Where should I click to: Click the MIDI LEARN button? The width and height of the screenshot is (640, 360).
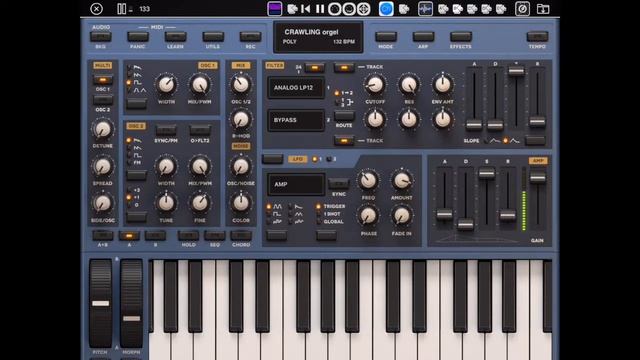pos(176,37)
